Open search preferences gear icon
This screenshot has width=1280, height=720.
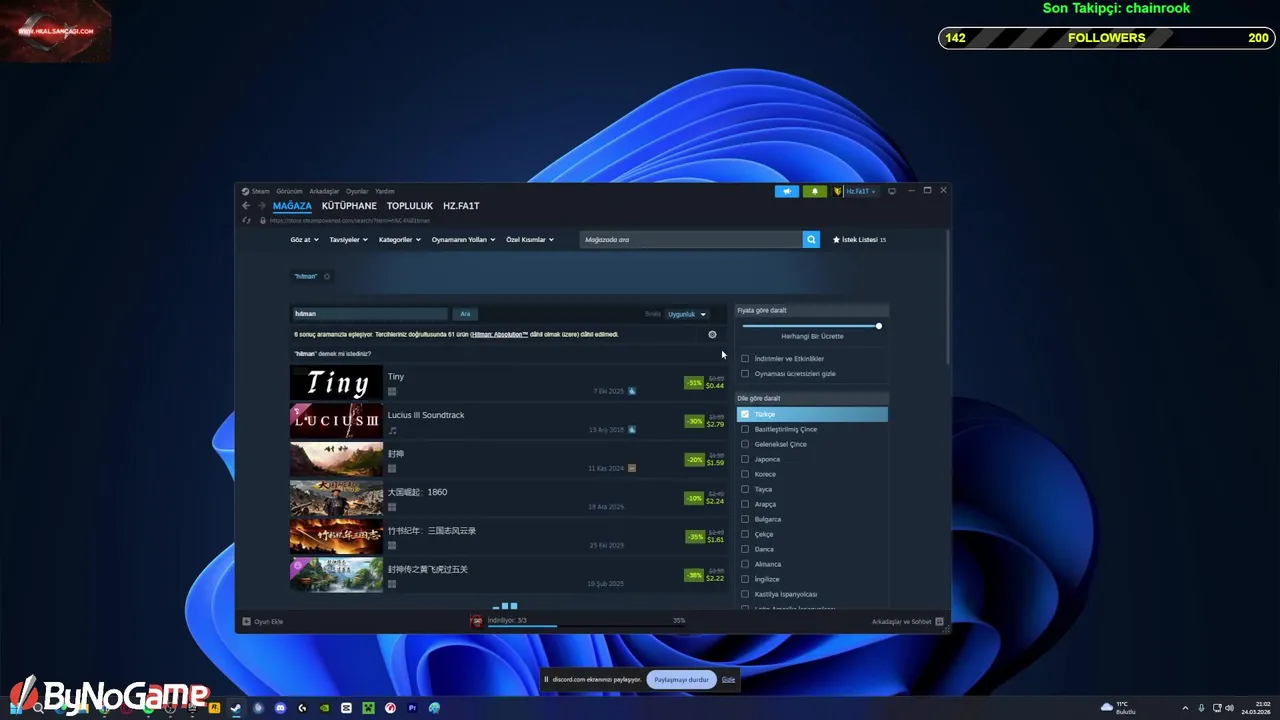coord(712,335)
